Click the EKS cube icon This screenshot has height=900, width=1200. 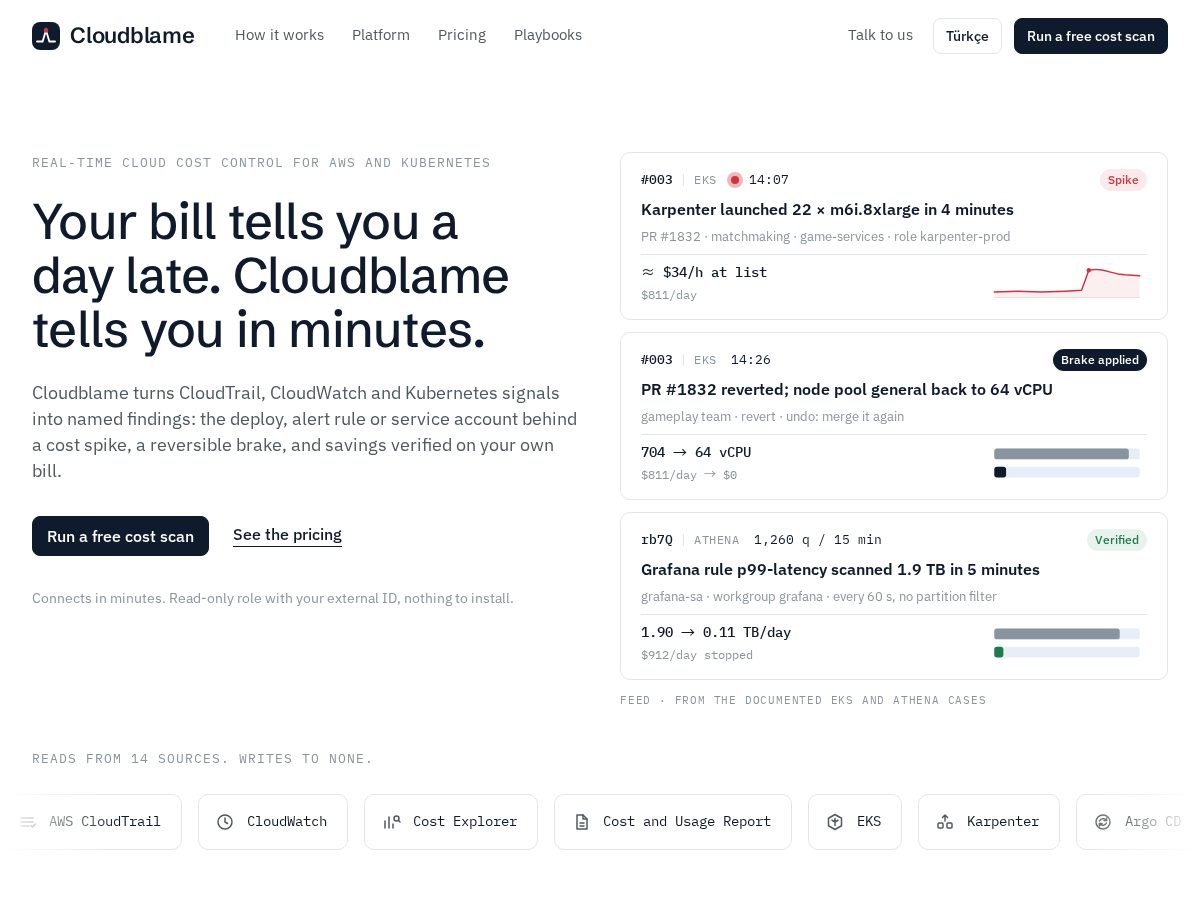(835, 822)
